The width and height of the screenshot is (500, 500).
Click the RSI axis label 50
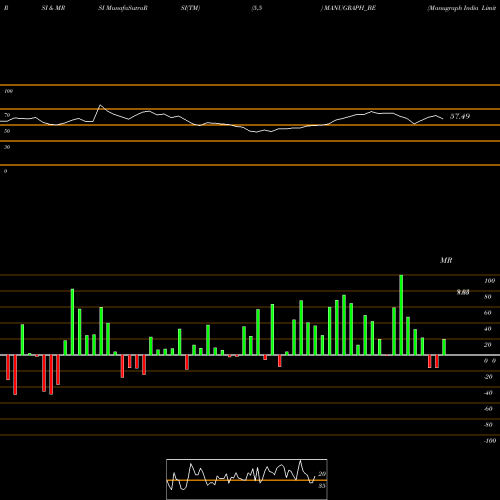click(x=7, y=131)
